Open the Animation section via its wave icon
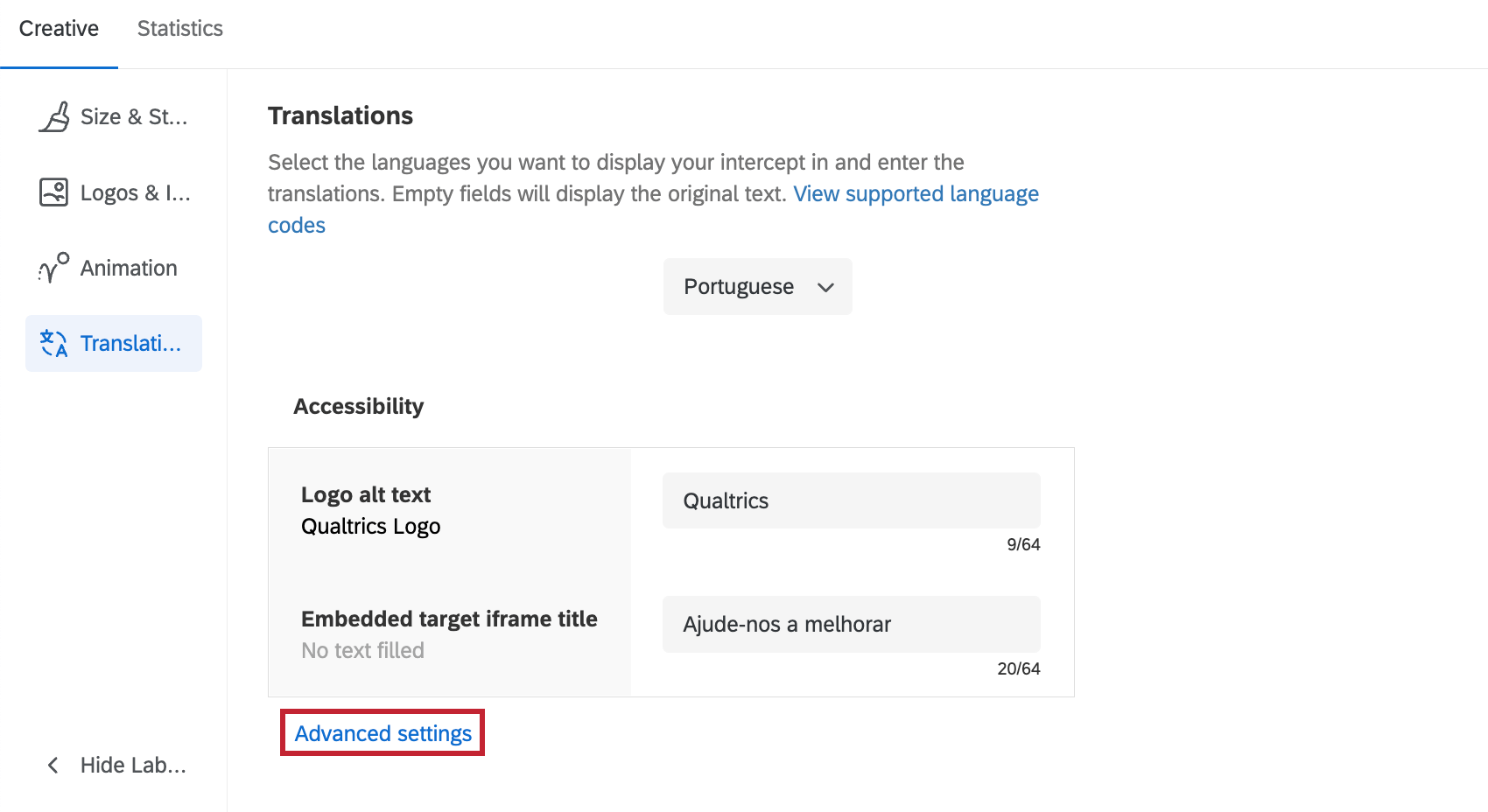1488x812 pixels. pos(53,268)
